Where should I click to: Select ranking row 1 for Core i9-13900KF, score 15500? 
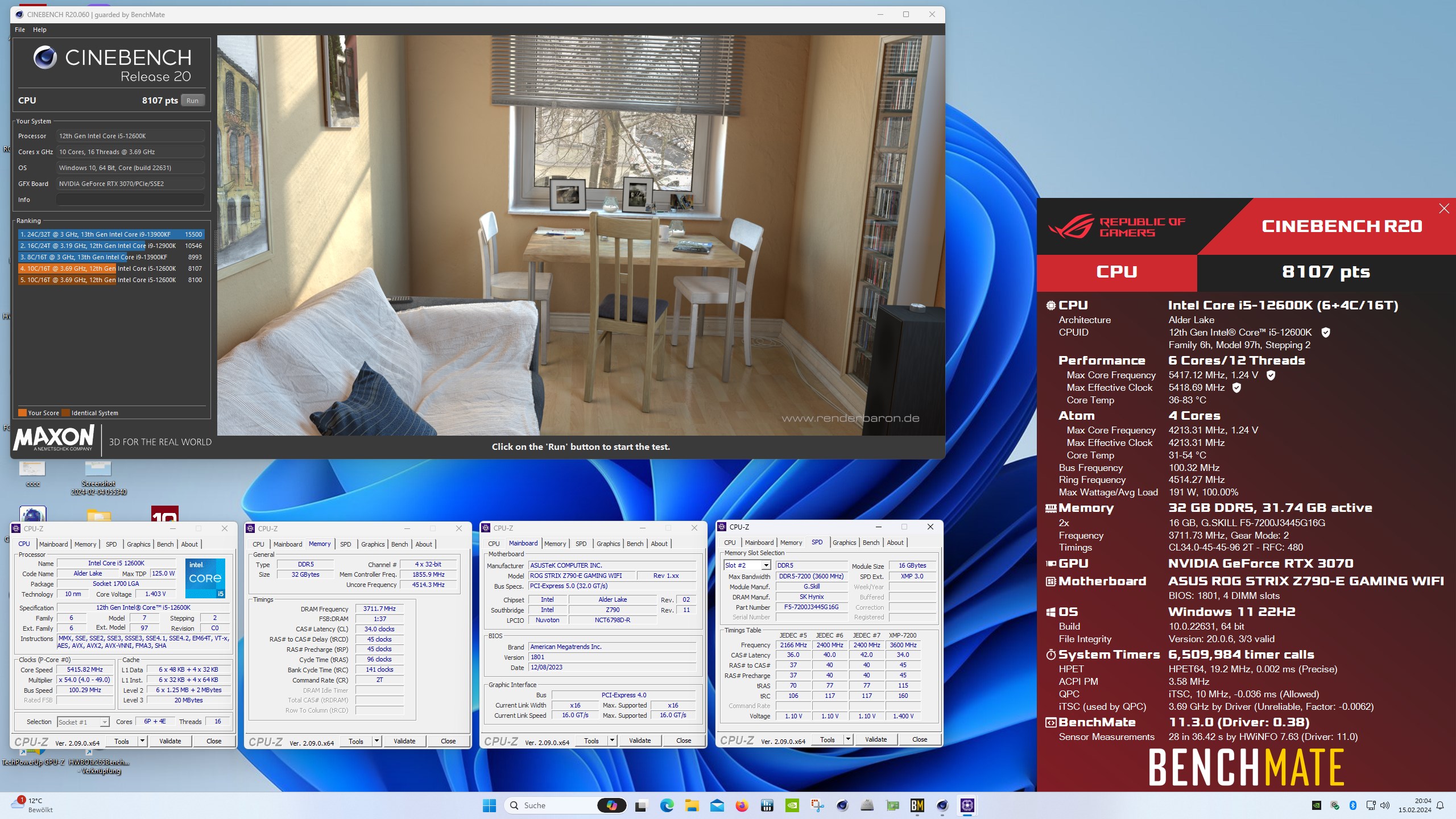[110, 234]
